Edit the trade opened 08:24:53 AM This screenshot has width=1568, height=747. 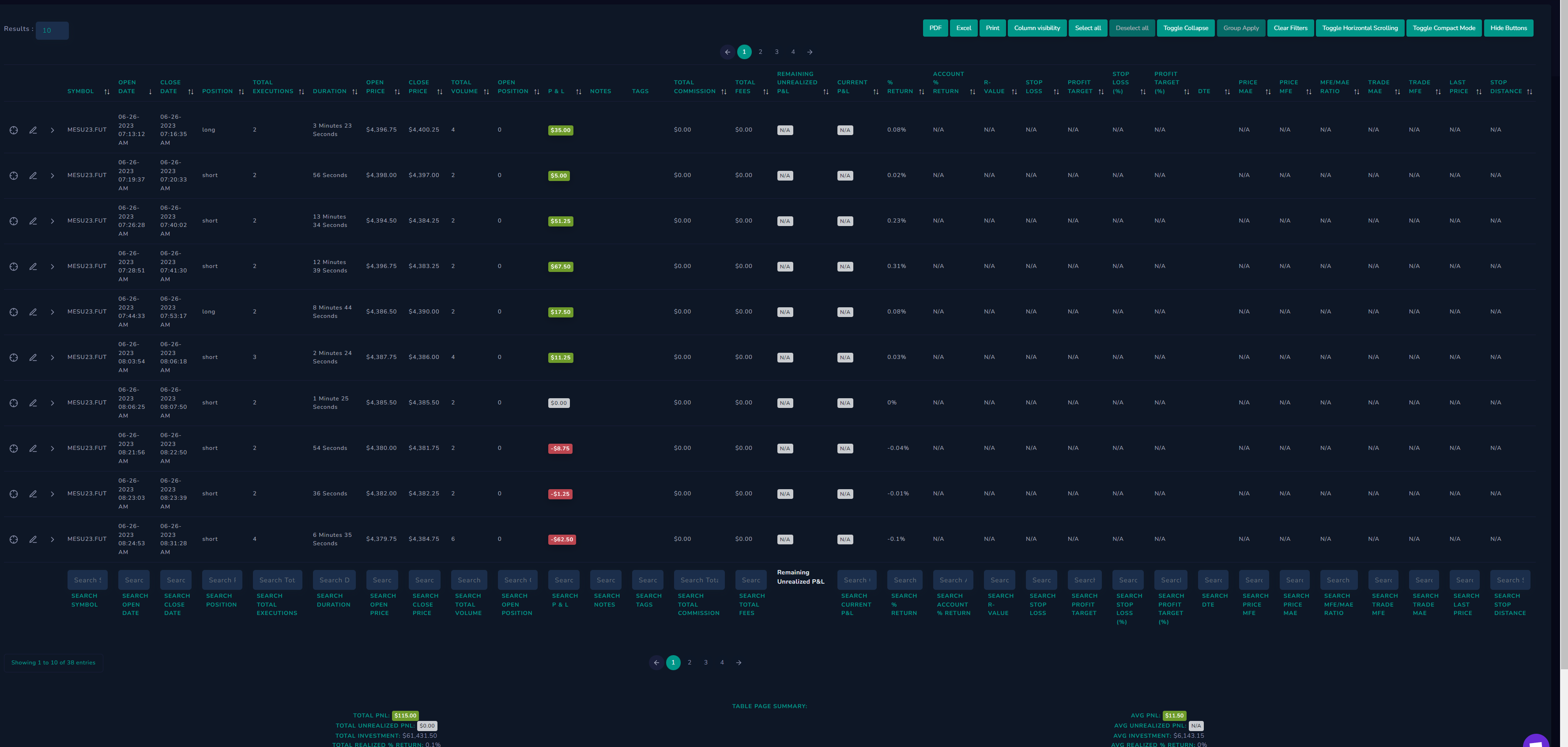[x=33, y=539]
